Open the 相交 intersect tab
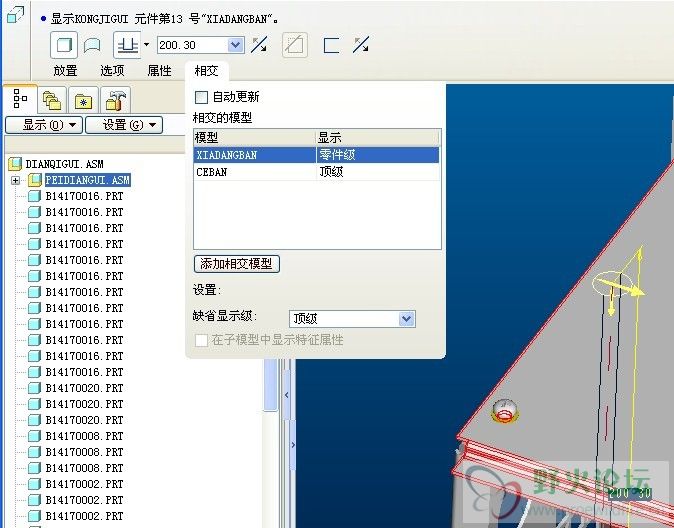 [x=206, y=71]
